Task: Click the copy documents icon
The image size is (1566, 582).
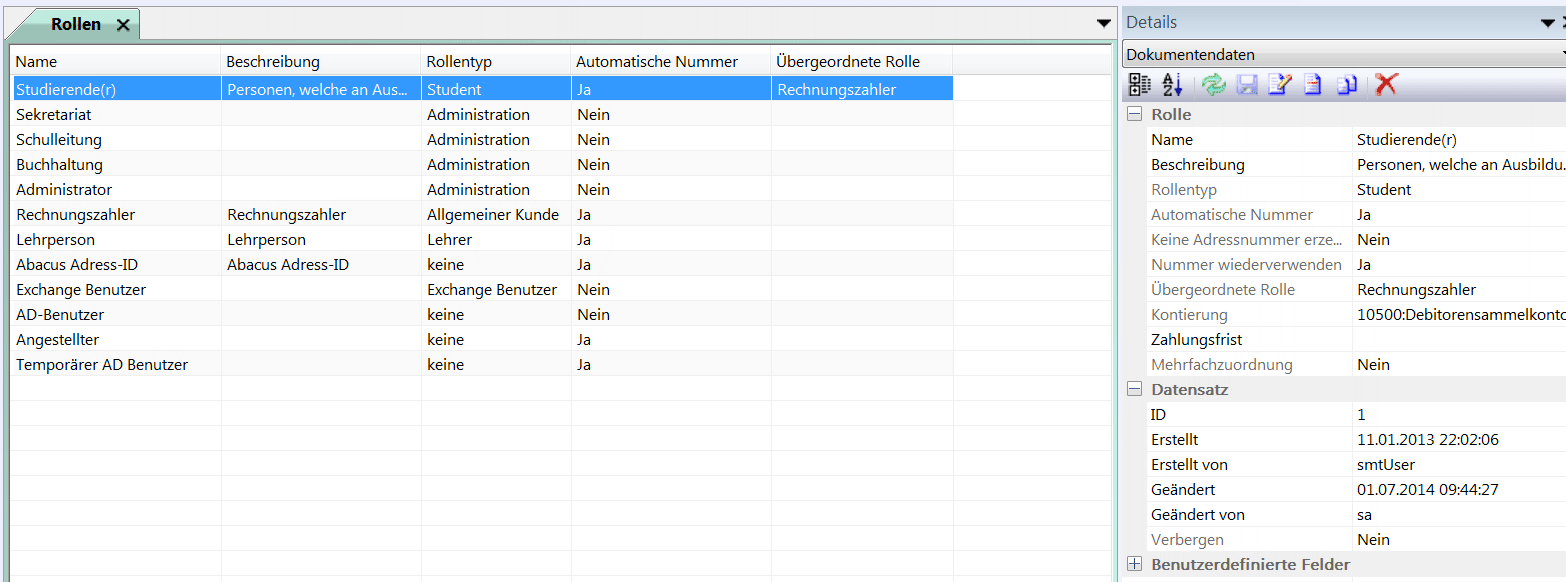Action: [1347, 85]
